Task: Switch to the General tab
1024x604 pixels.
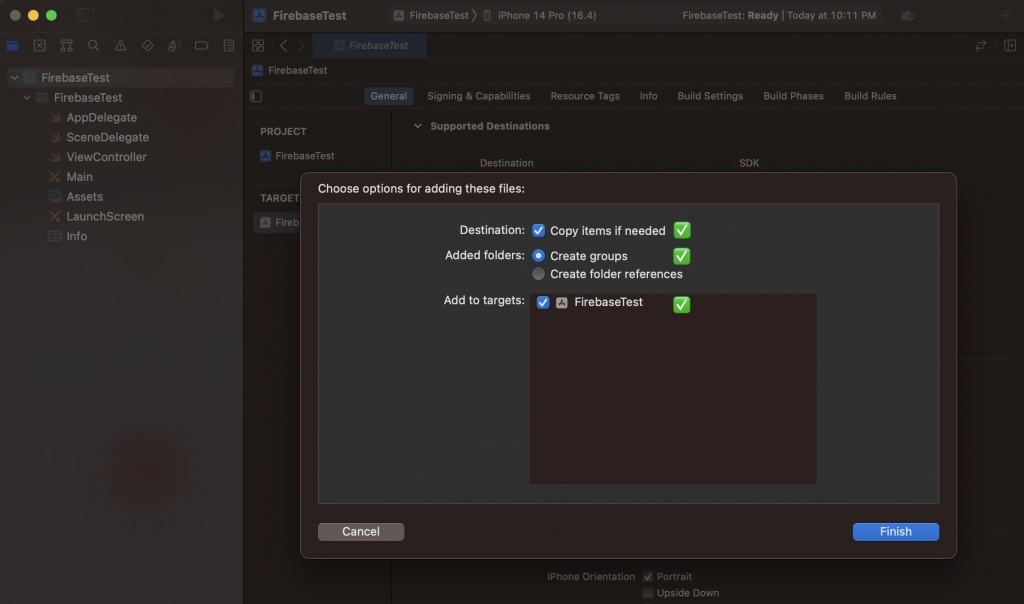Action: point(389,96)
